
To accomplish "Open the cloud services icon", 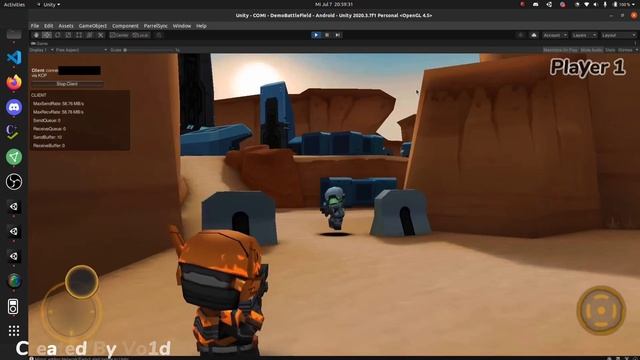I will (533, 35).
